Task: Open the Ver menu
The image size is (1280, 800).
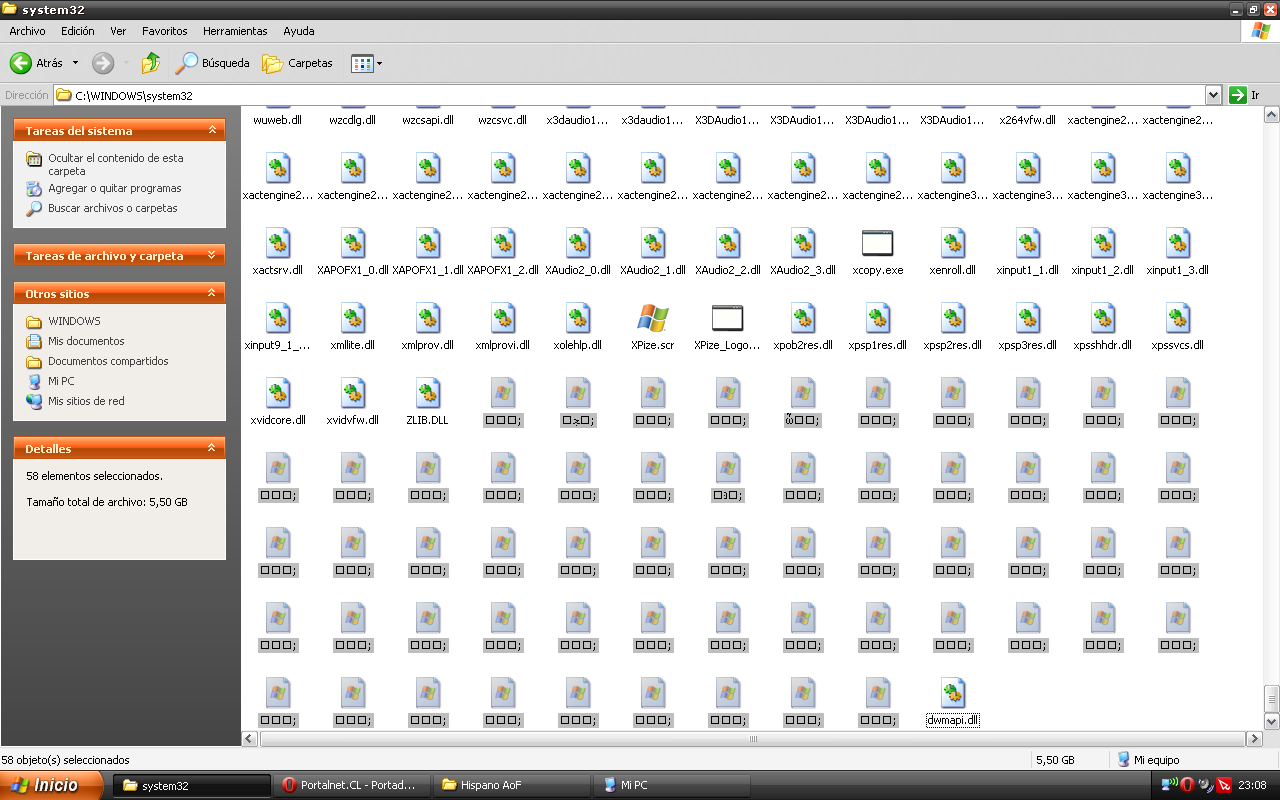Action: point(118,31)
